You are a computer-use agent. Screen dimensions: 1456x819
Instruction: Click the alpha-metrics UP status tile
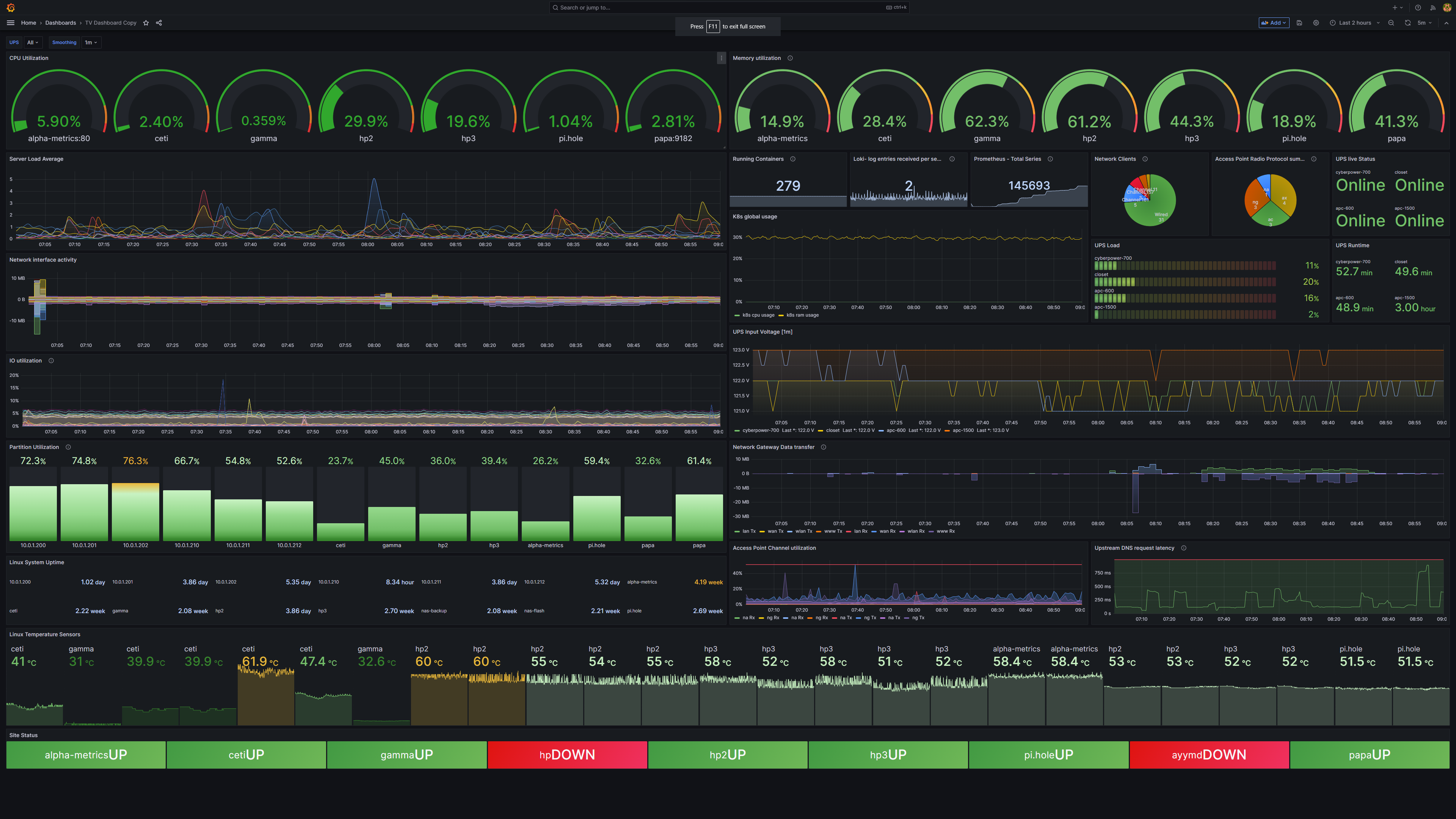pos(86,755)
